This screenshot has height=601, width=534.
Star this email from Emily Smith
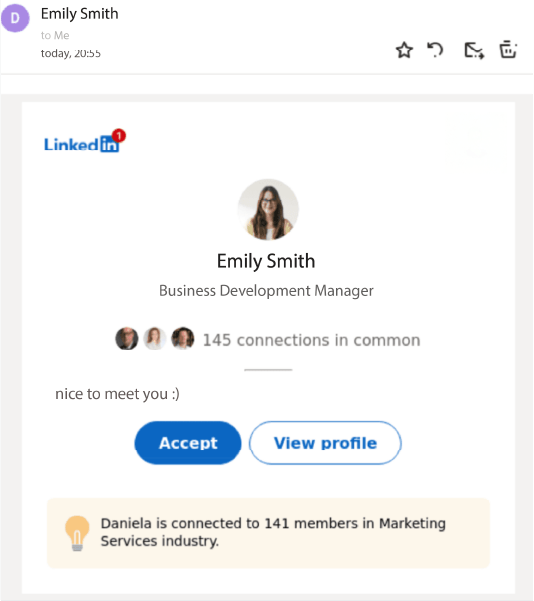[404, 50]
